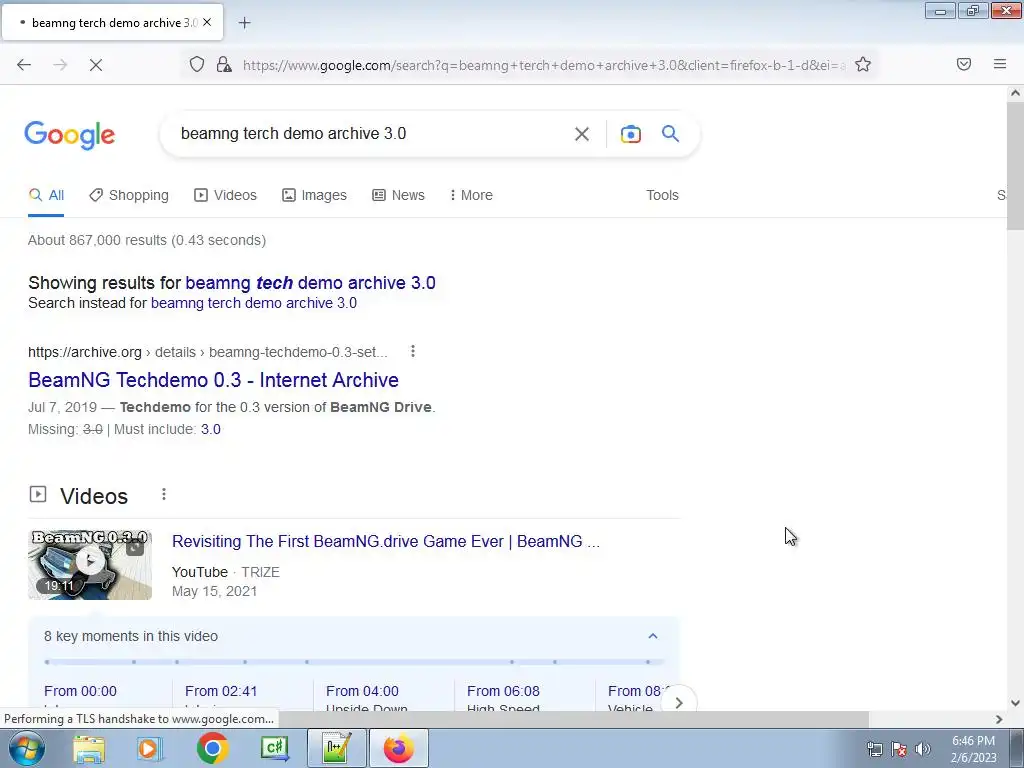Open the taskbar clock showing 6:46 PM
This screenshot has width=1024, height=768.
[x=973, y=749]
